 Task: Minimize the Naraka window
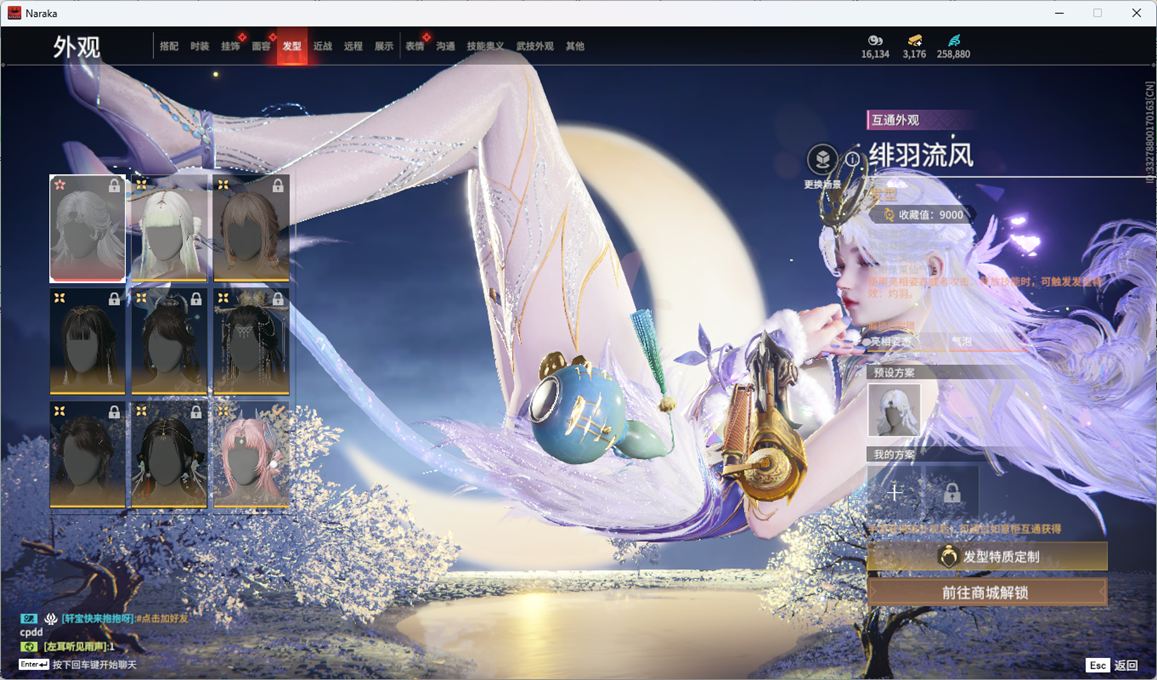pyautogui.click(x=1059, y=13)
